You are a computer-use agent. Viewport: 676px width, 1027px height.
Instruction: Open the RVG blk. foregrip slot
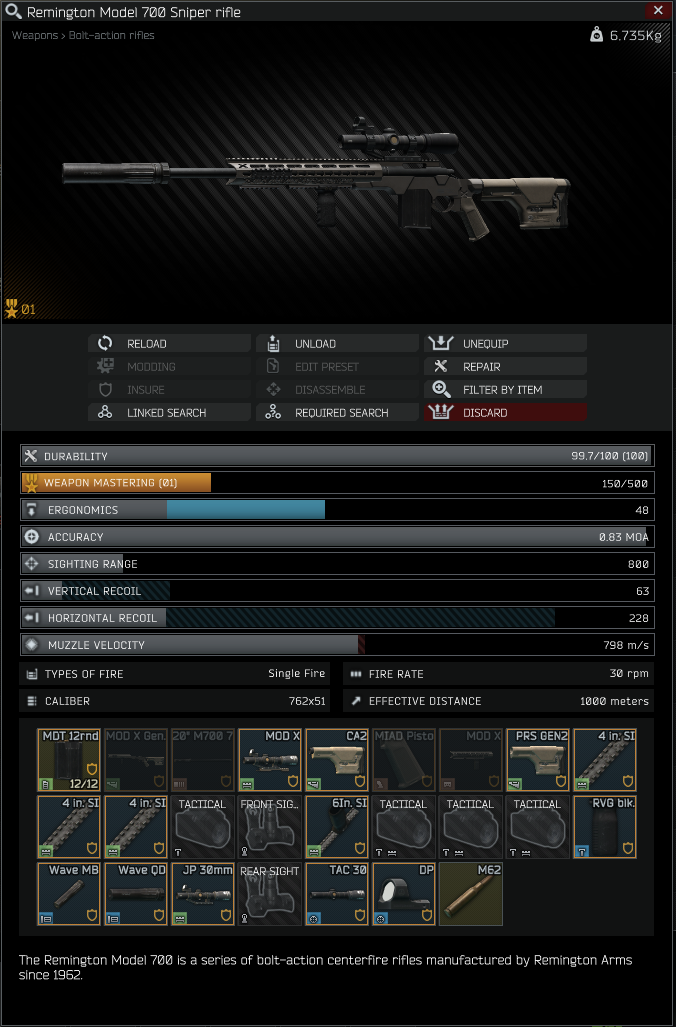coord(605,827)
